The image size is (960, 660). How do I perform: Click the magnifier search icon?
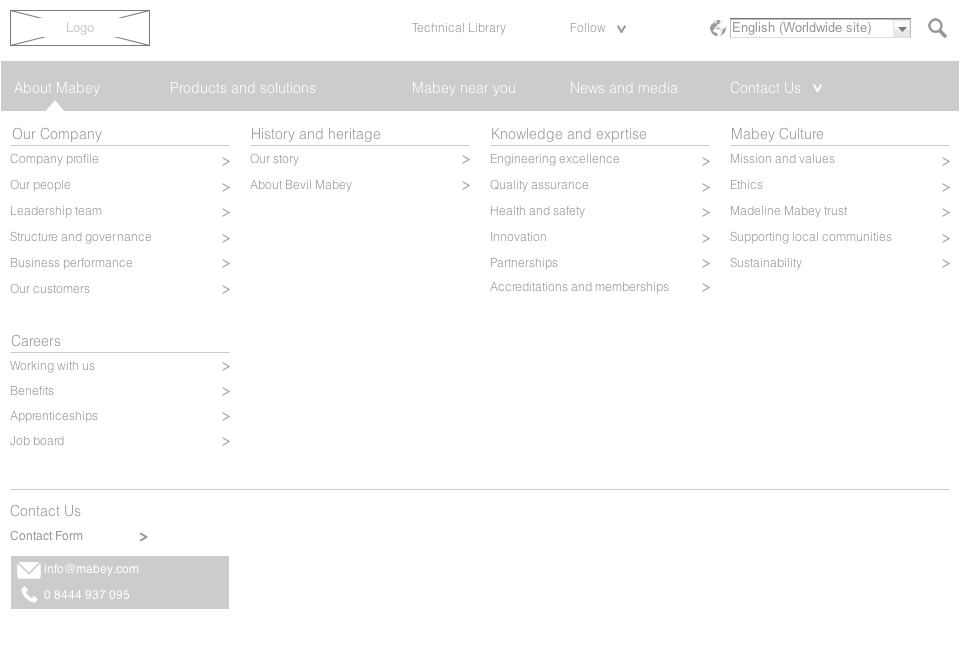click(x=937, y=28)
